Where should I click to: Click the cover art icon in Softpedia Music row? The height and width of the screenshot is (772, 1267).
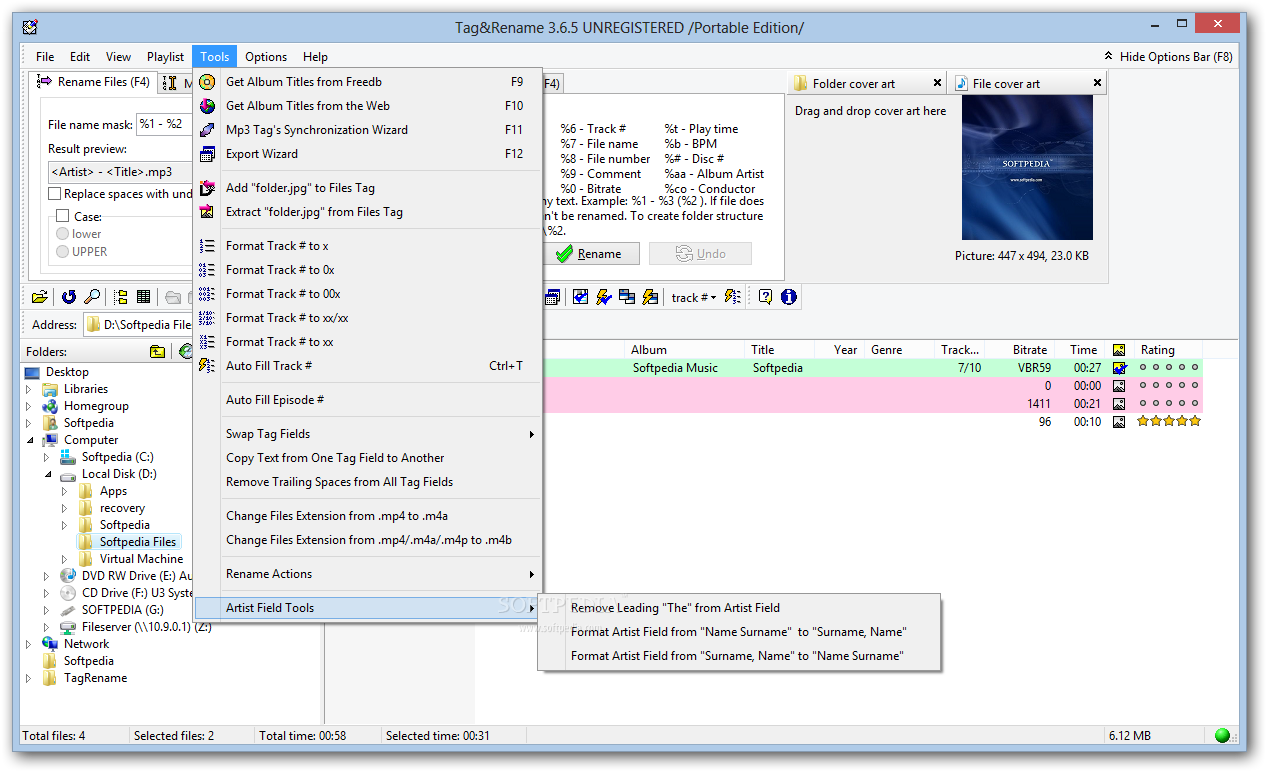1119,368
